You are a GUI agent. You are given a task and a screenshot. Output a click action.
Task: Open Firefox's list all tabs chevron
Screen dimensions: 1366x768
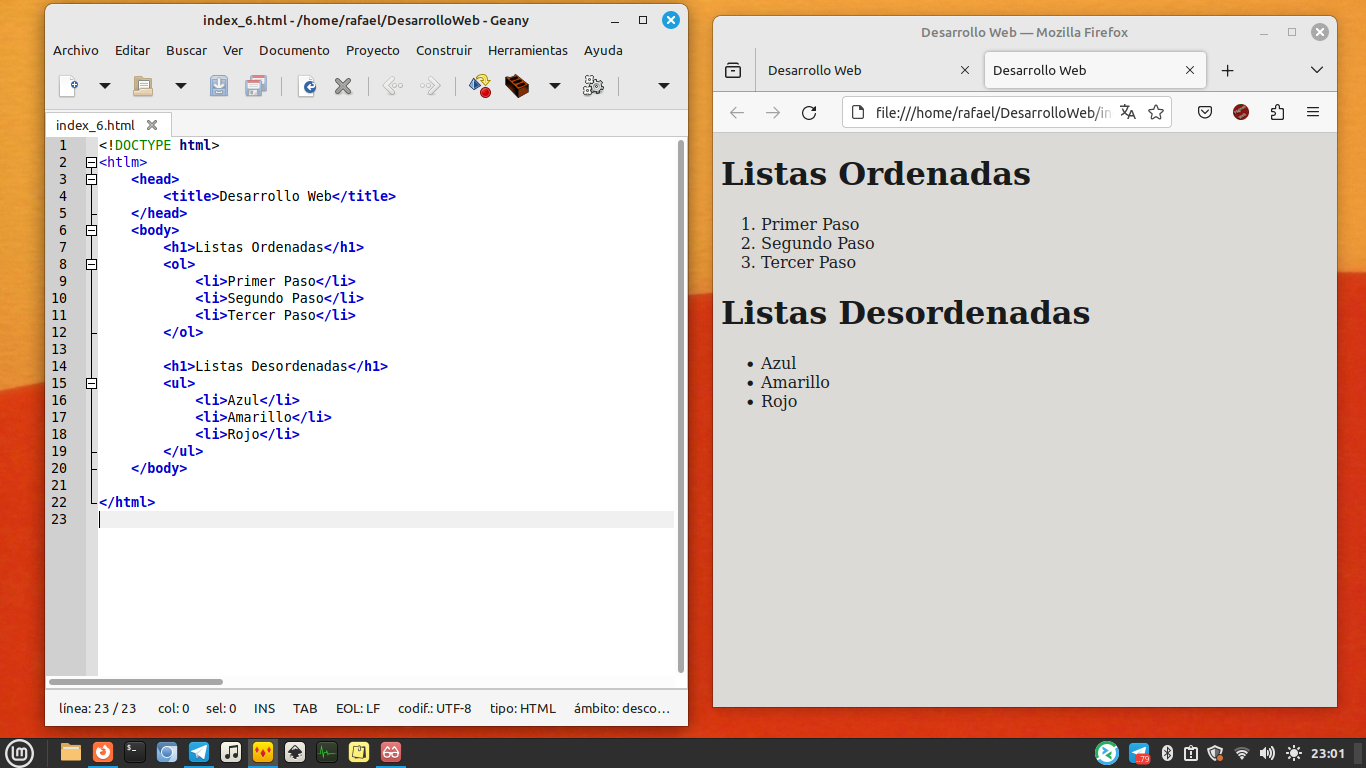click(x=1316, y=70)
